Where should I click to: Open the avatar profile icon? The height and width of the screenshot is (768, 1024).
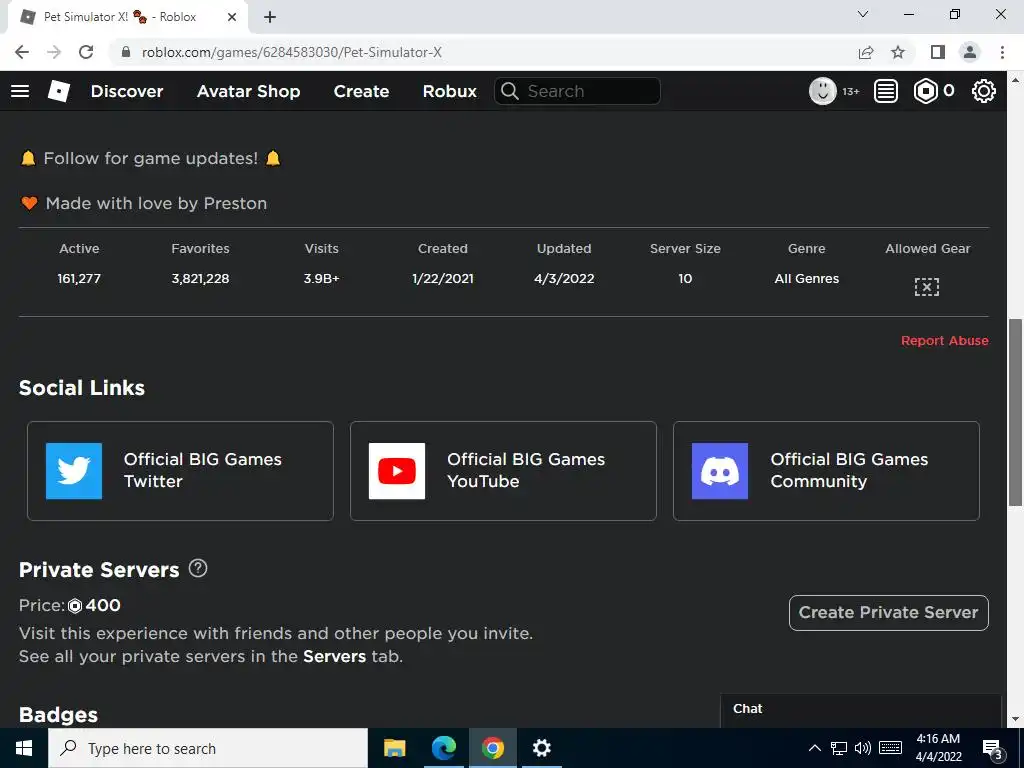[822, 91]
